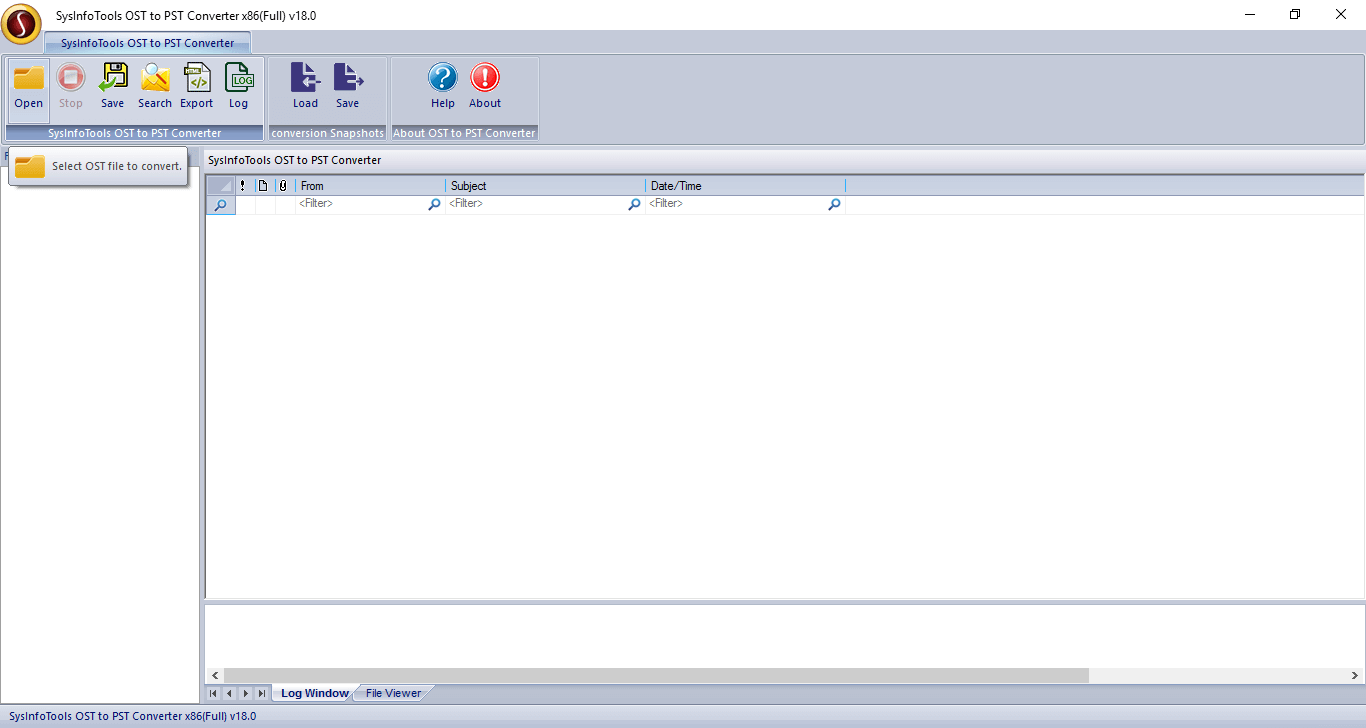
Task: Launch the Search tool
Action: coord(155,87)
